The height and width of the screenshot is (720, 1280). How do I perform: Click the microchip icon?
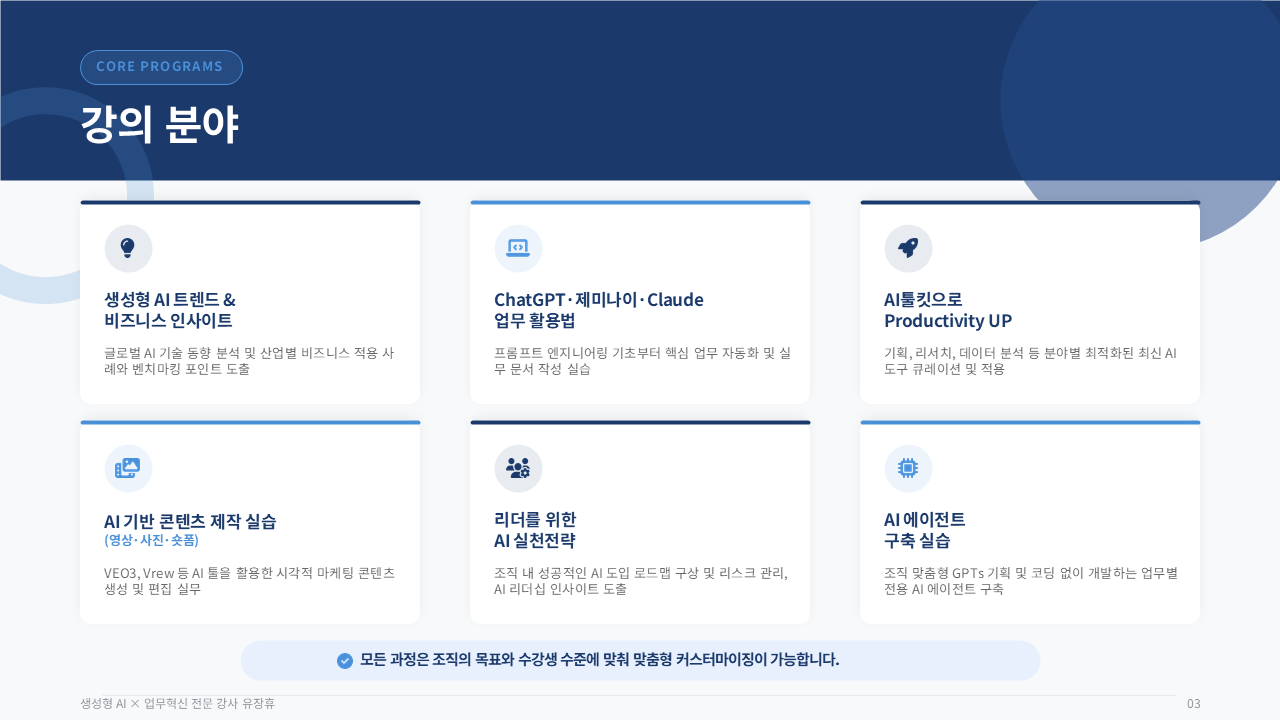point(908,468)
